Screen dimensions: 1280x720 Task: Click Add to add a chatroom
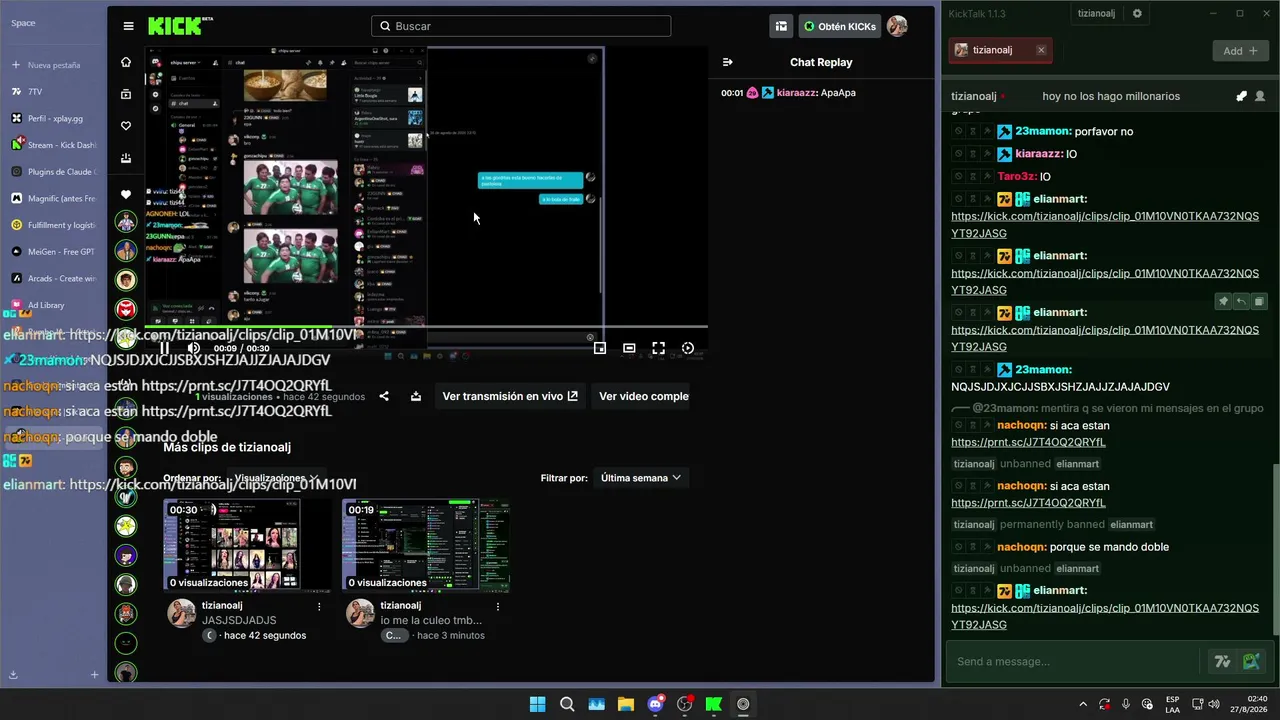tap(1240, 51)
